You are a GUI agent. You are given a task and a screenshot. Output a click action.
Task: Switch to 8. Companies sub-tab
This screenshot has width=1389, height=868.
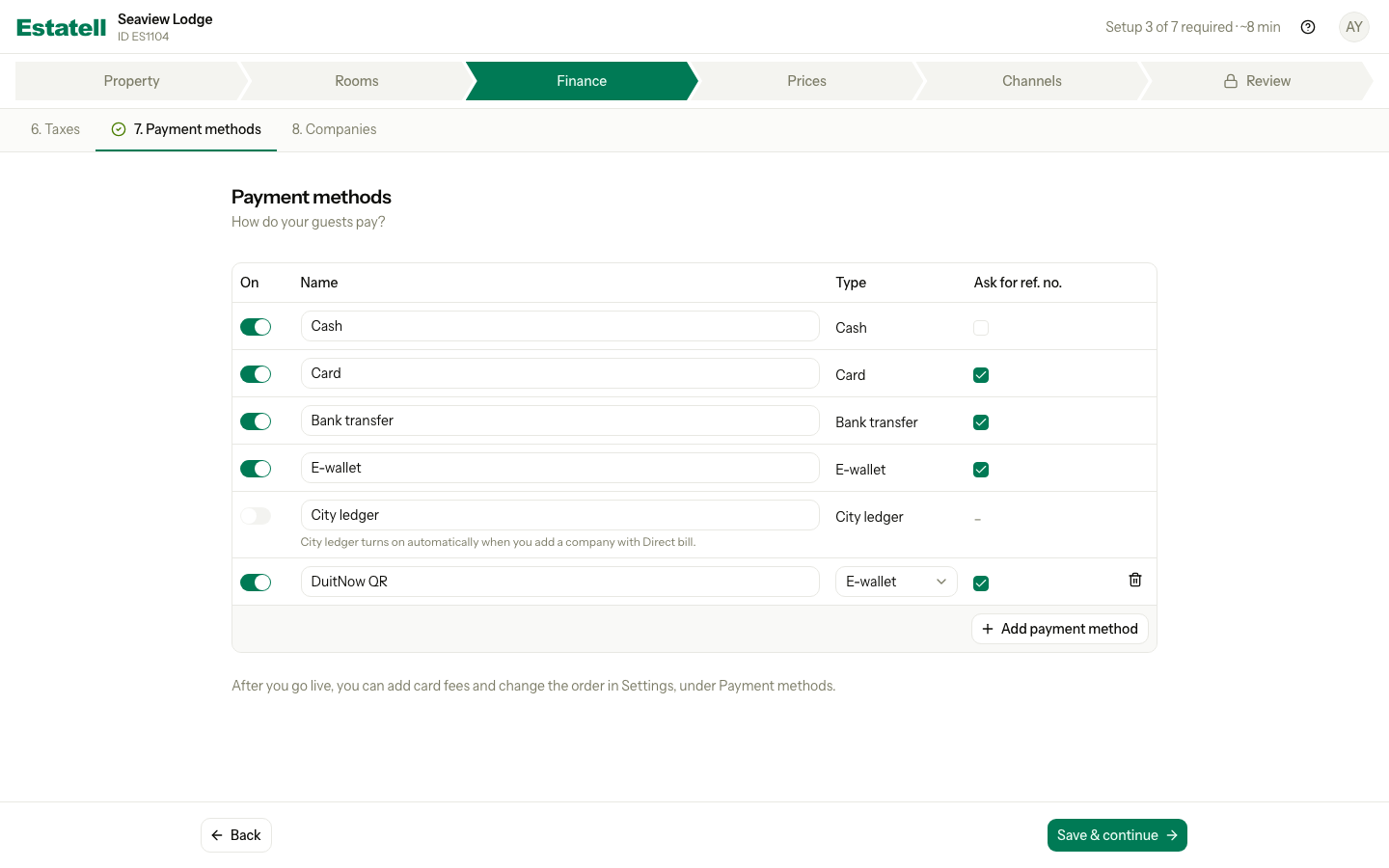334,129
